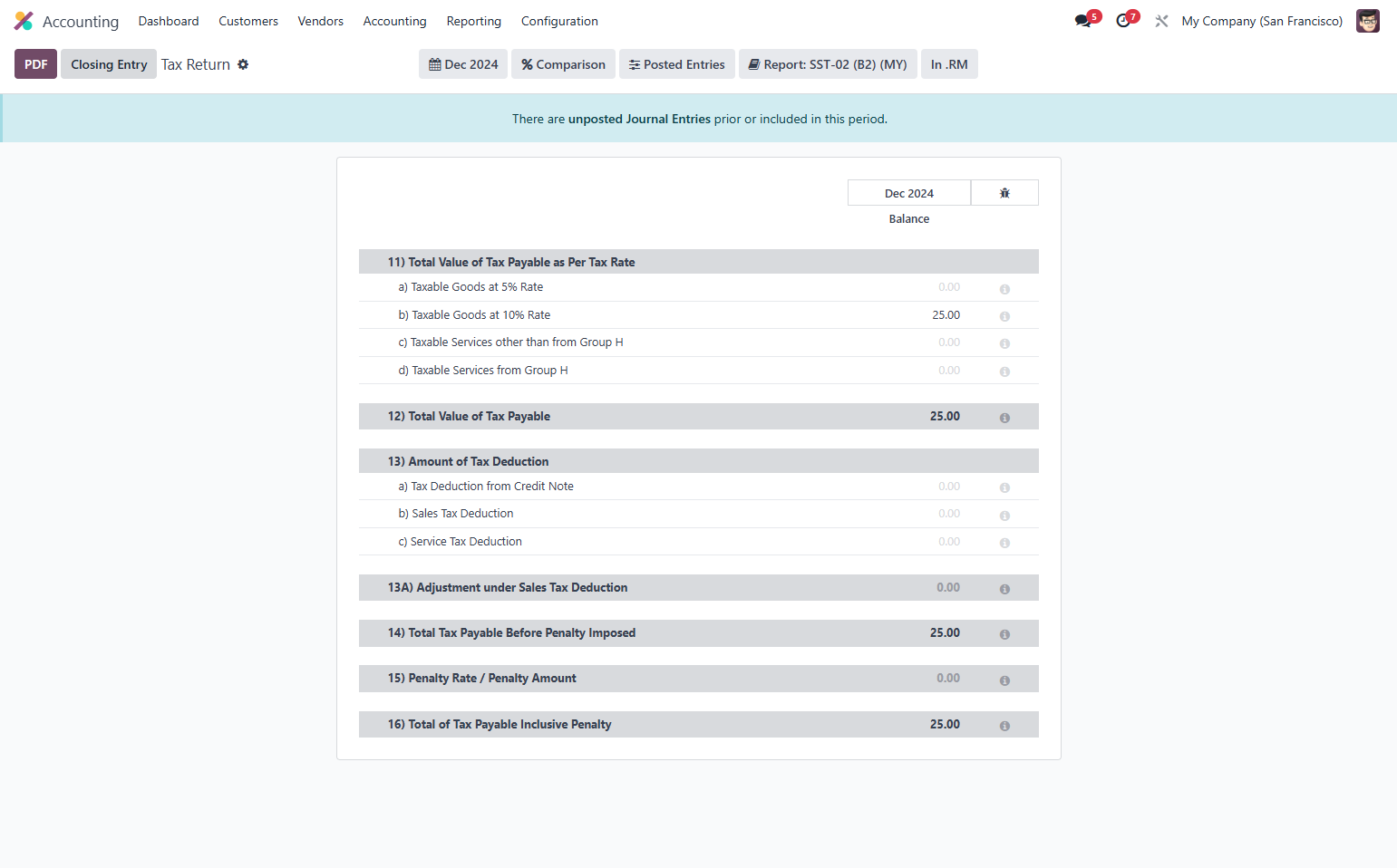
Task: Click info icon for Total Tax Payable Before Penalty
Action: (x=1004, y=634)
